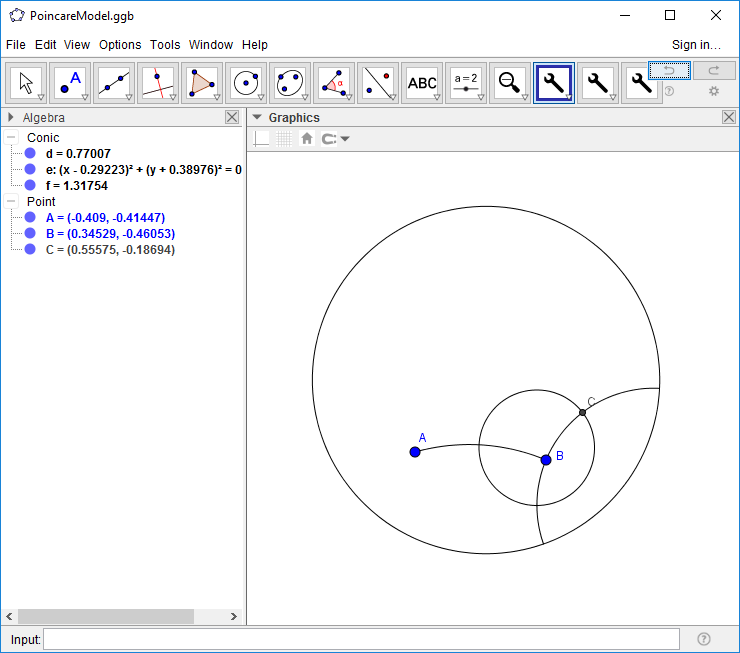The width and height of the screenshot is (740, 653).
Task: Expand the Algebra view style bar
Action: (x=11, y=117)
